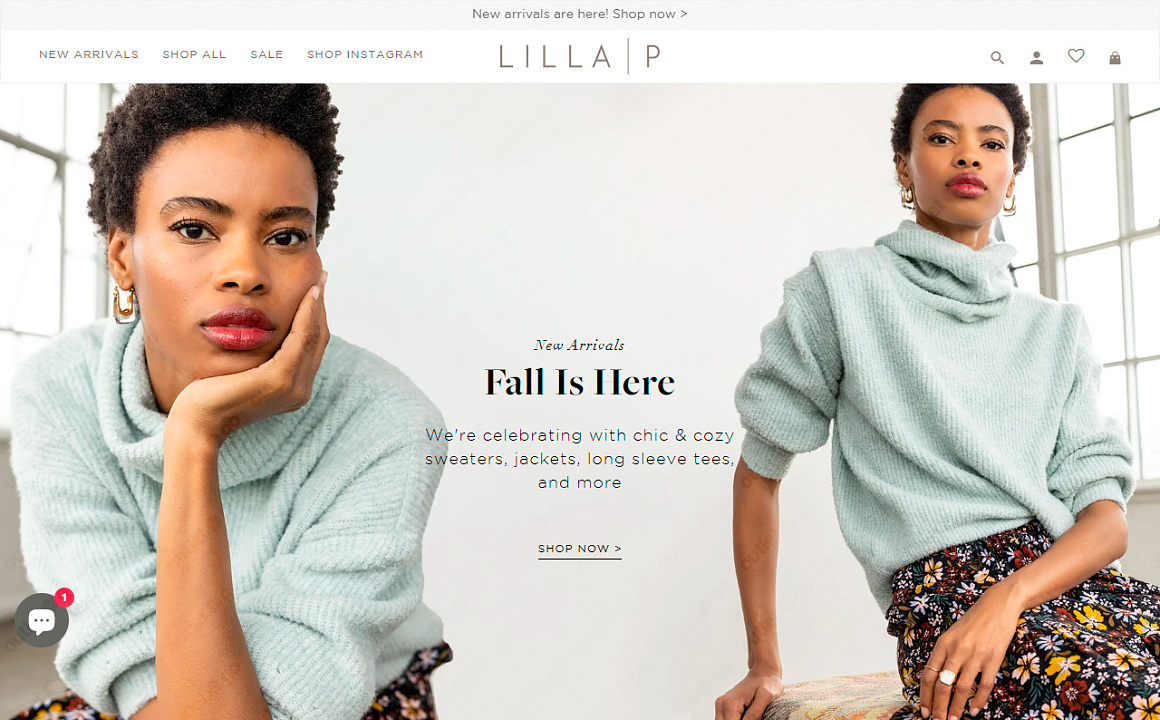
Task: Go to the Lilla P logo homepage
Action: 579,56
